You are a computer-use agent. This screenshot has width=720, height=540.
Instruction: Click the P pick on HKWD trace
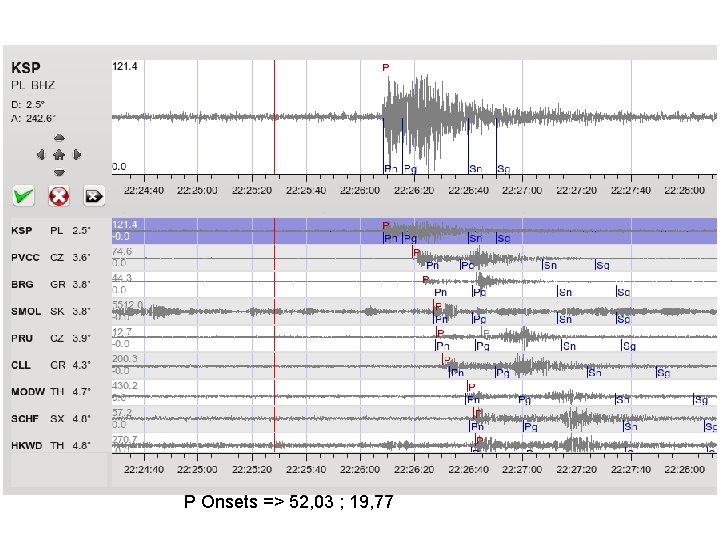[x=480, y=440]
